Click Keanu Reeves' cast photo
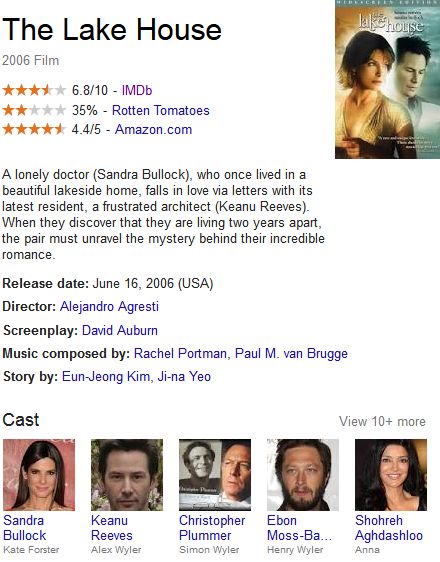 (x=127, y=475)
